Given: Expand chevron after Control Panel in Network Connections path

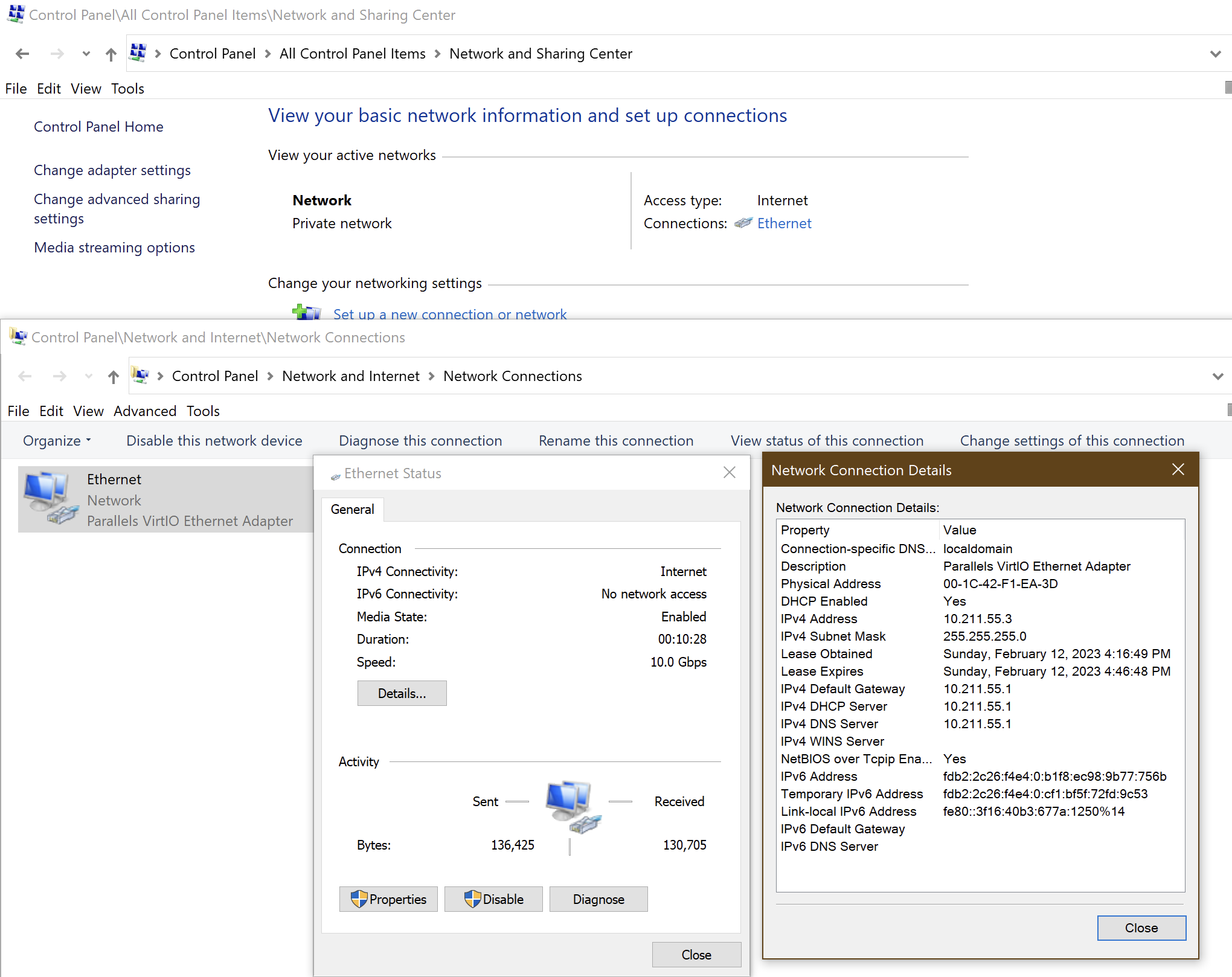Looking at the screenshot, I should (270, 377).
